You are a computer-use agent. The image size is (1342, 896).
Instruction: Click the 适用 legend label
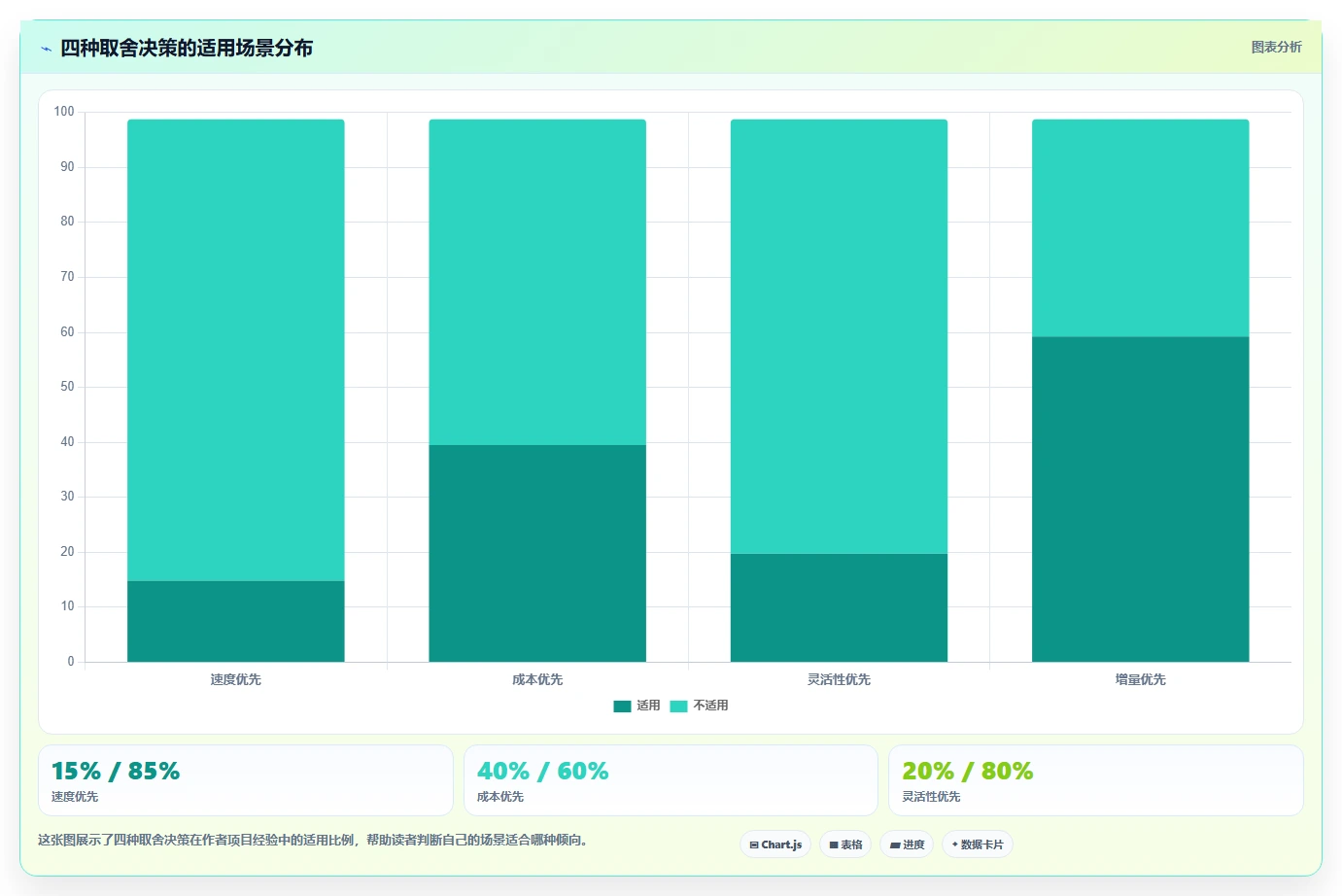648,706
